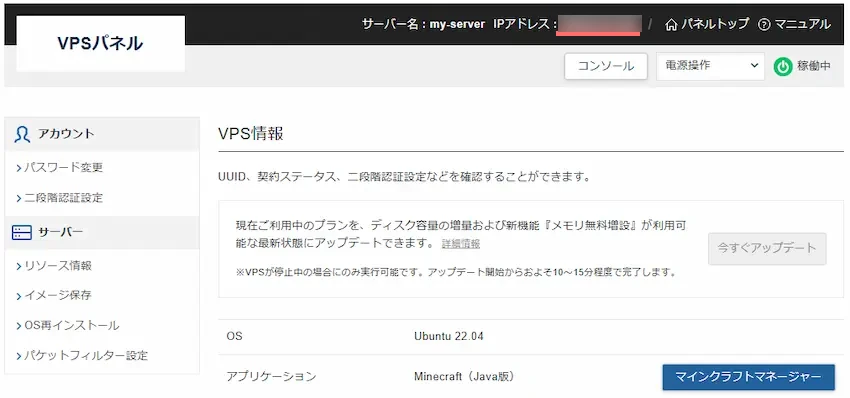850x398 pixels.
Task: Click the chevron before リソース情報
Action: click(x=19, y=266)
